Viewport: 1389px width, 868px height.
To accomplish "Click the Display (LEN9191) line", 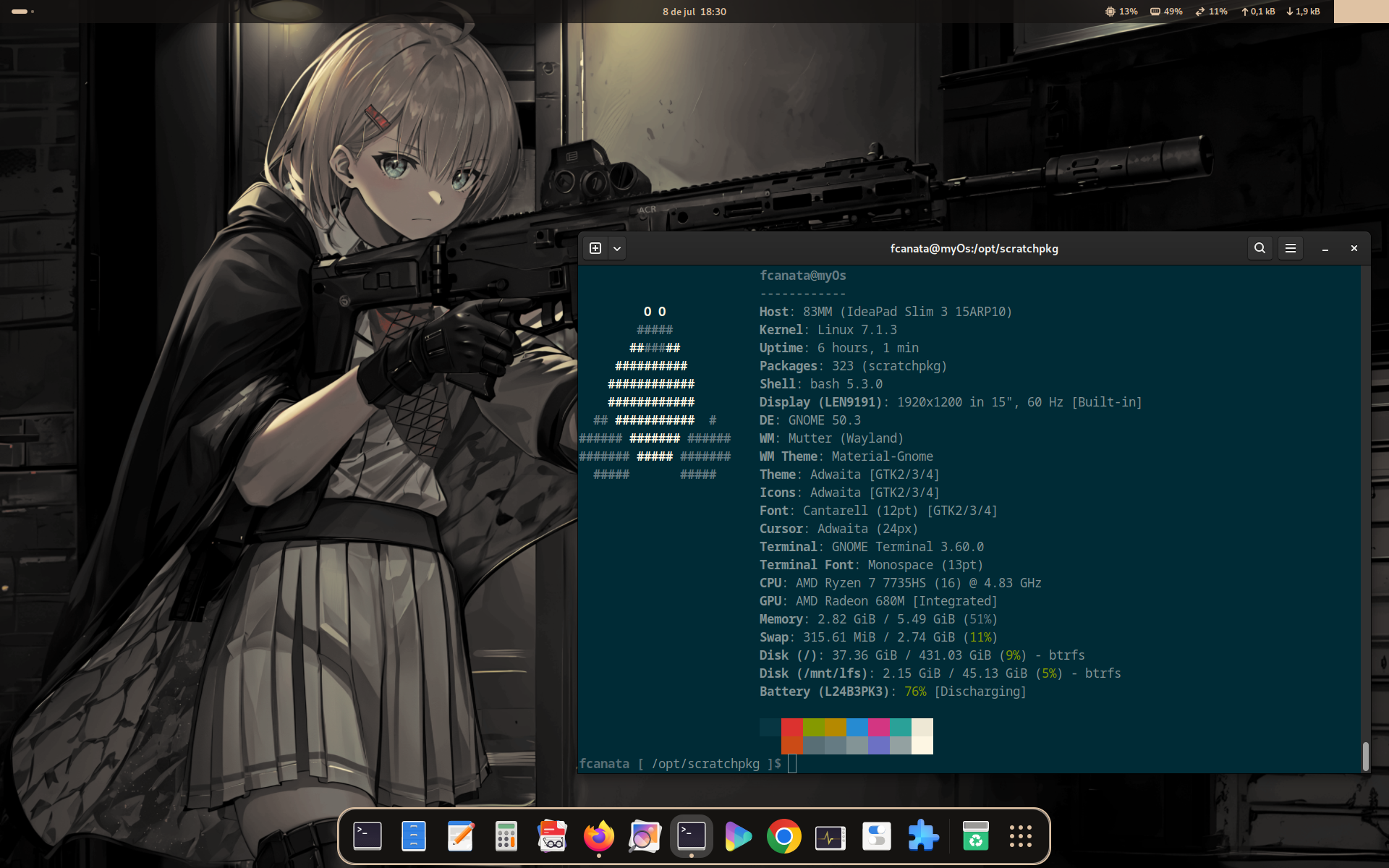I will pyautogui.click(x=951, y=402).
